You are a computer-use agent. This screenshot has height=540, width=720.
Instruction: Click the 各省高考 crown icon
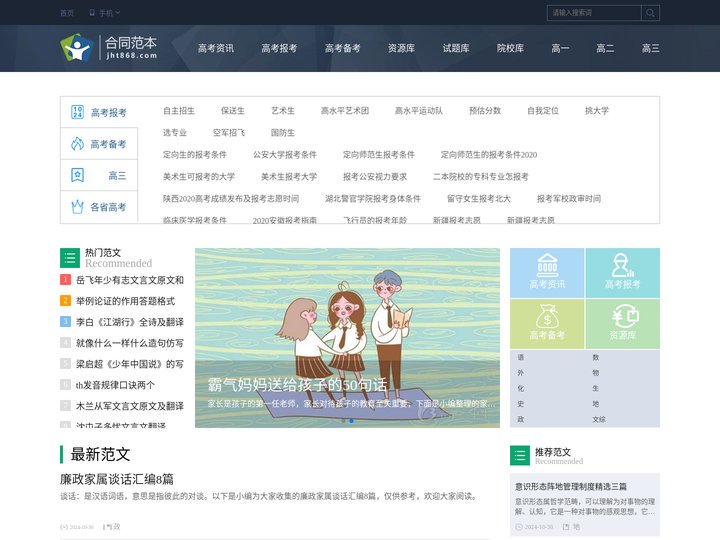(x=78, y=207)
